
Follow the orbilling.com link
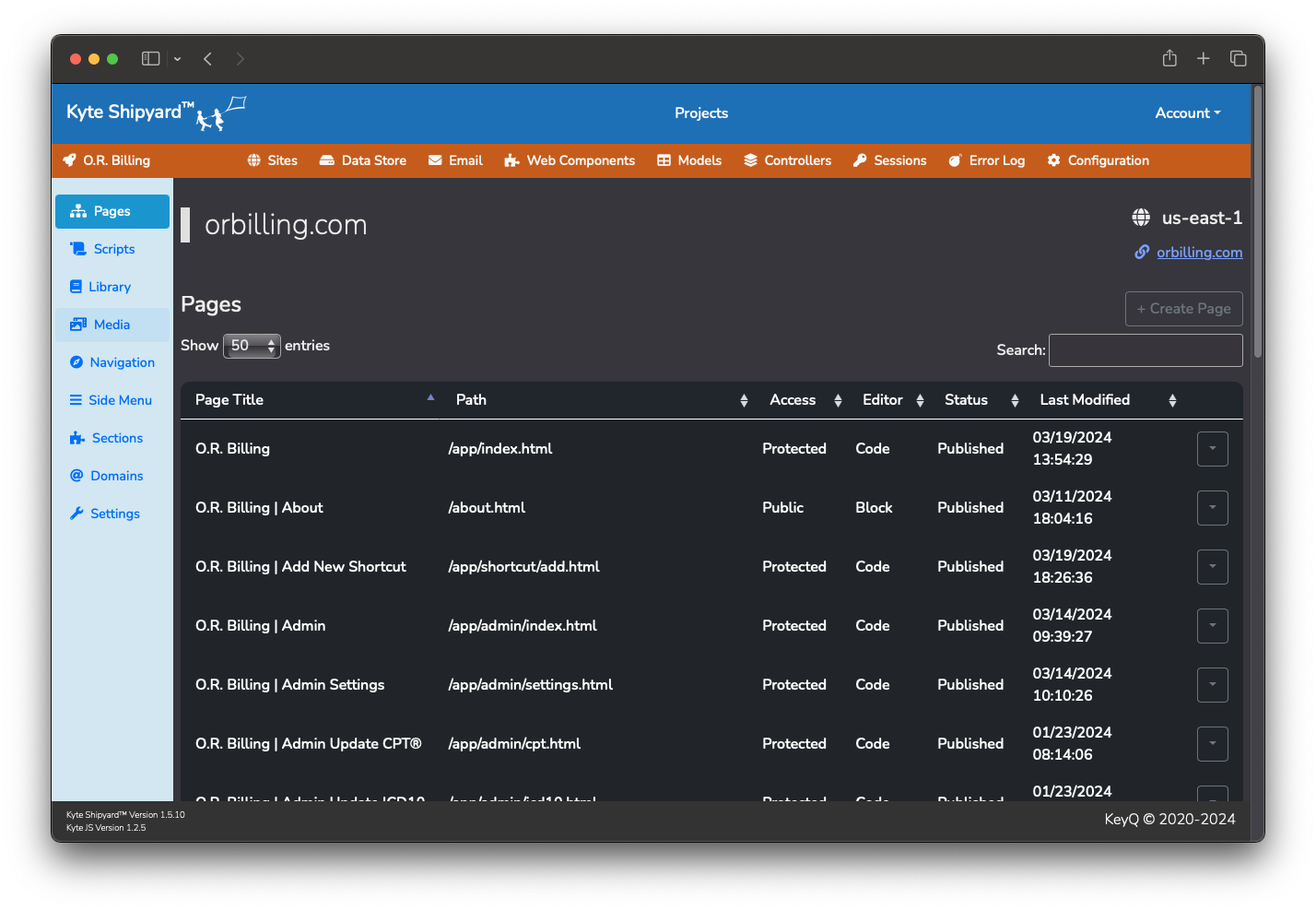(x=1199, y=253)
